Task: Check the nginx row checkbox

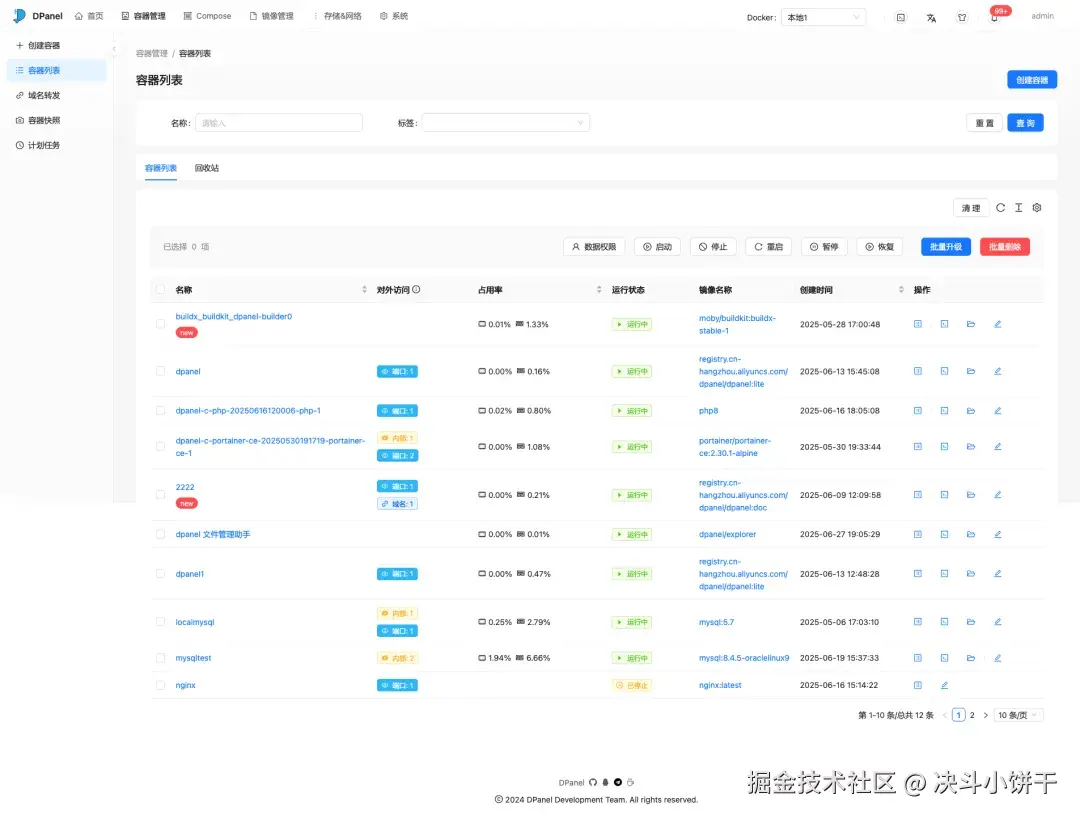Action: [160, 685]
